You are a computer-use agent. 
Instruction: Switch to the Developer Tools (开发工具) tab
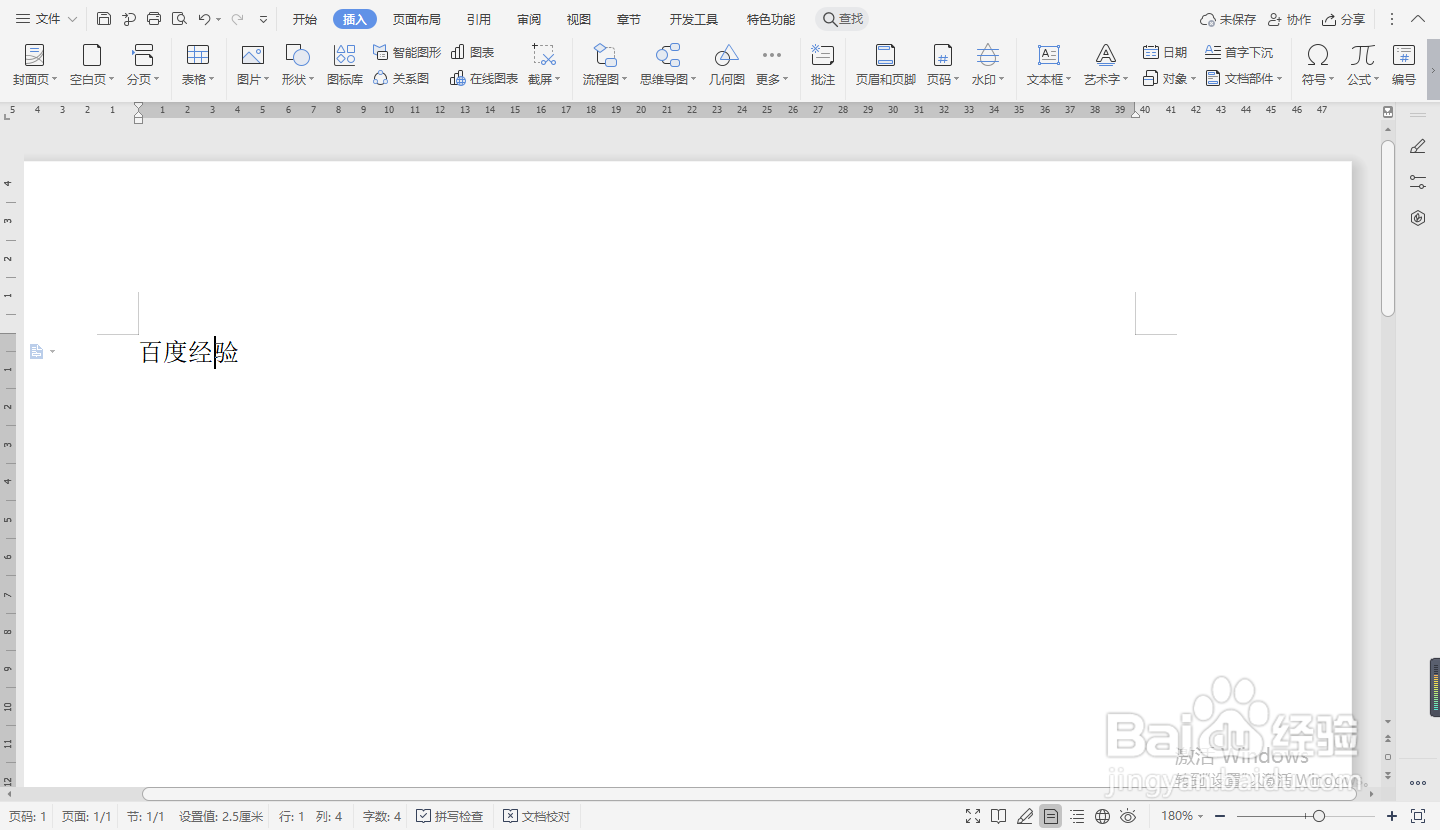pyautogui.click(x=694, y=19)
